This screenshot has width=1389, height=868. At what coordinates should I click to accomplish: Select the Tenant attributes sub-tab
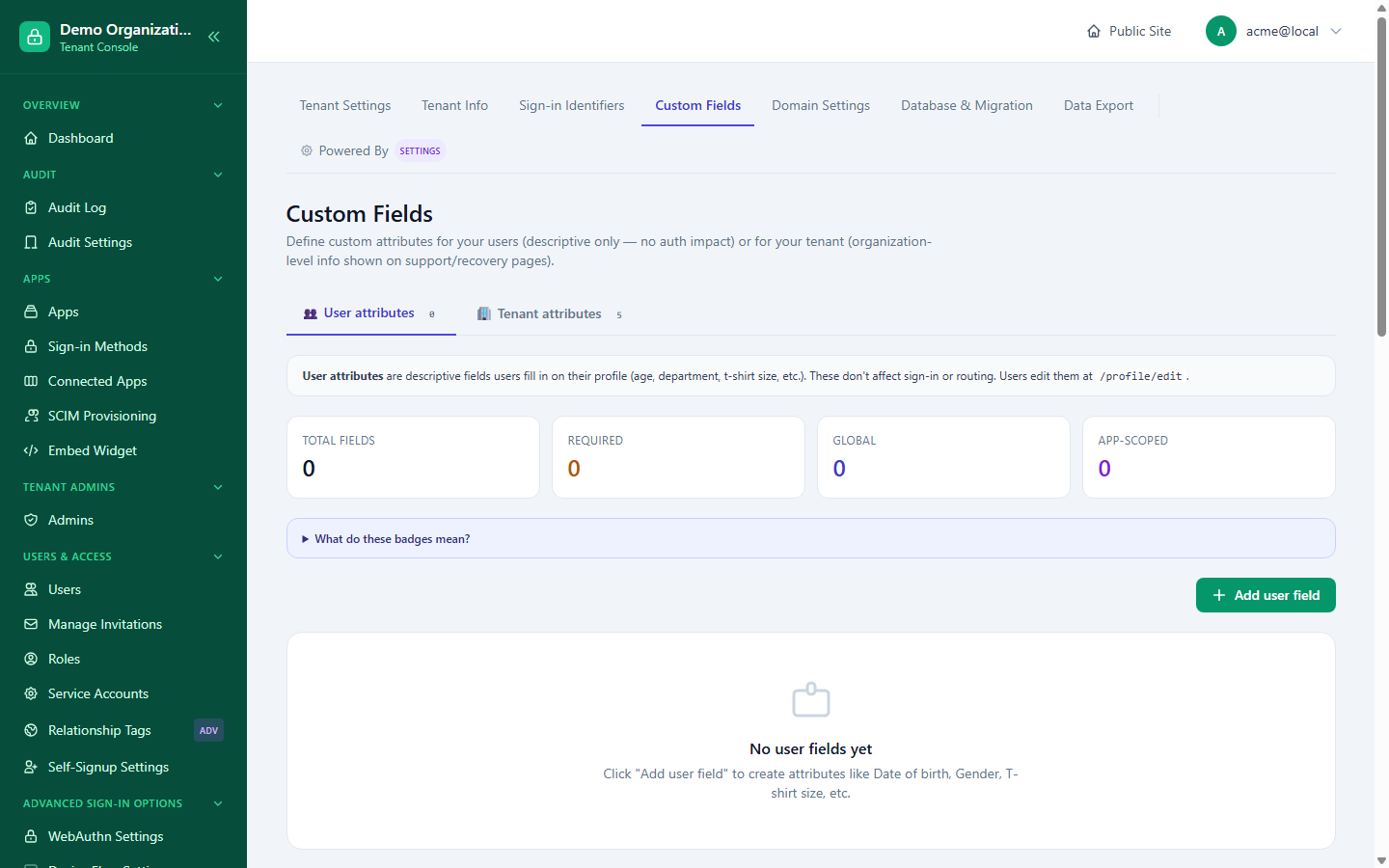[x=551, y=313]
